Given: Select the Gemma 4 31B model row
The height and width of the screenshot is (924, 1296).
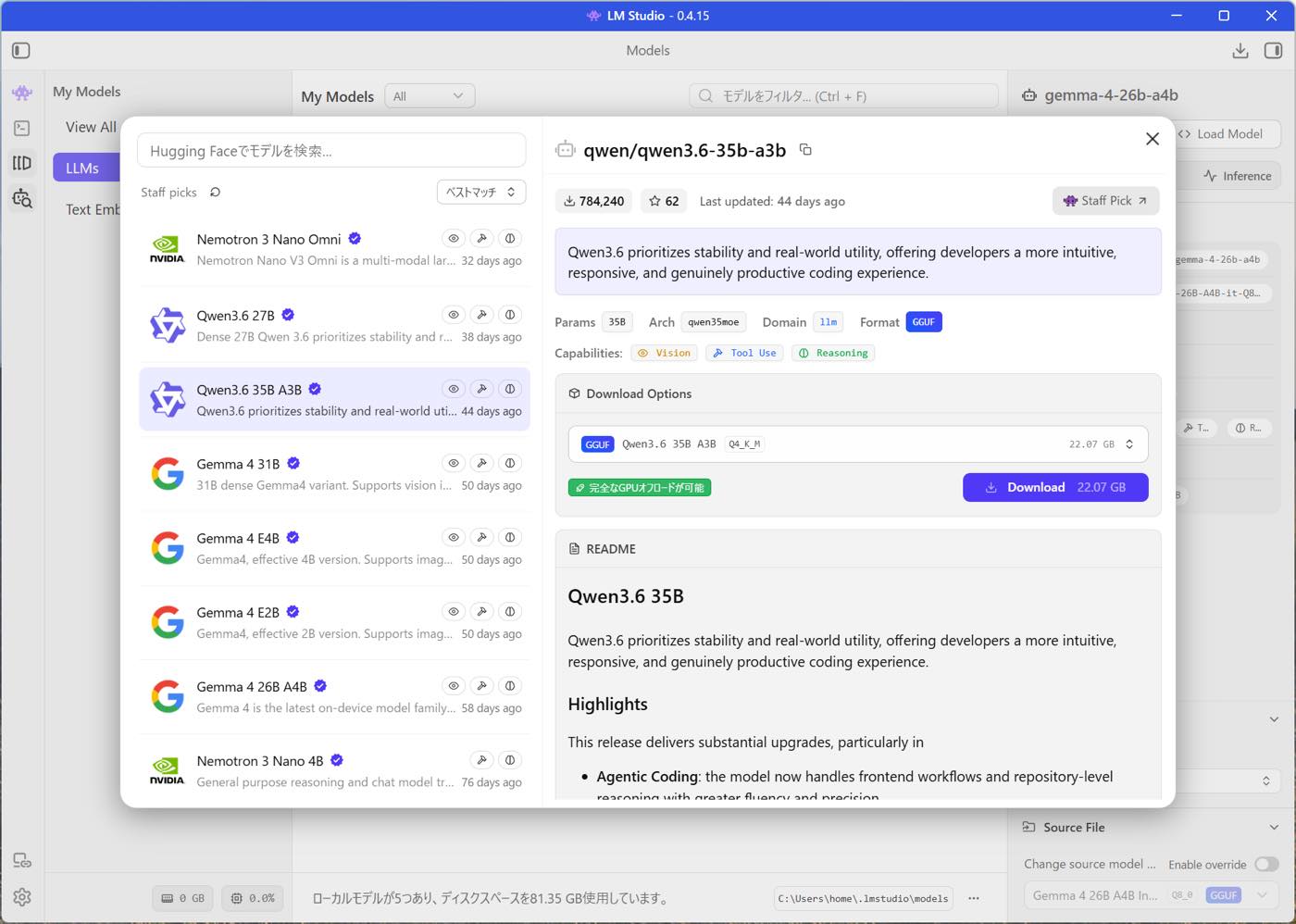Looking at the screenshot, I should click(x=334, y=473).
